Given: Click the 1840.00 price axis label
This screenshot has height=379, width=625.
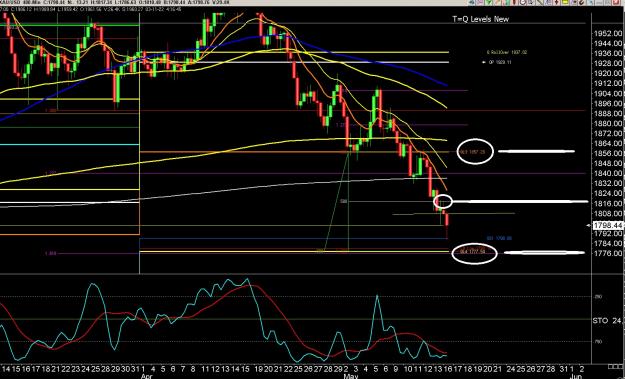Looking at the screenshot, I should point(608,173).
